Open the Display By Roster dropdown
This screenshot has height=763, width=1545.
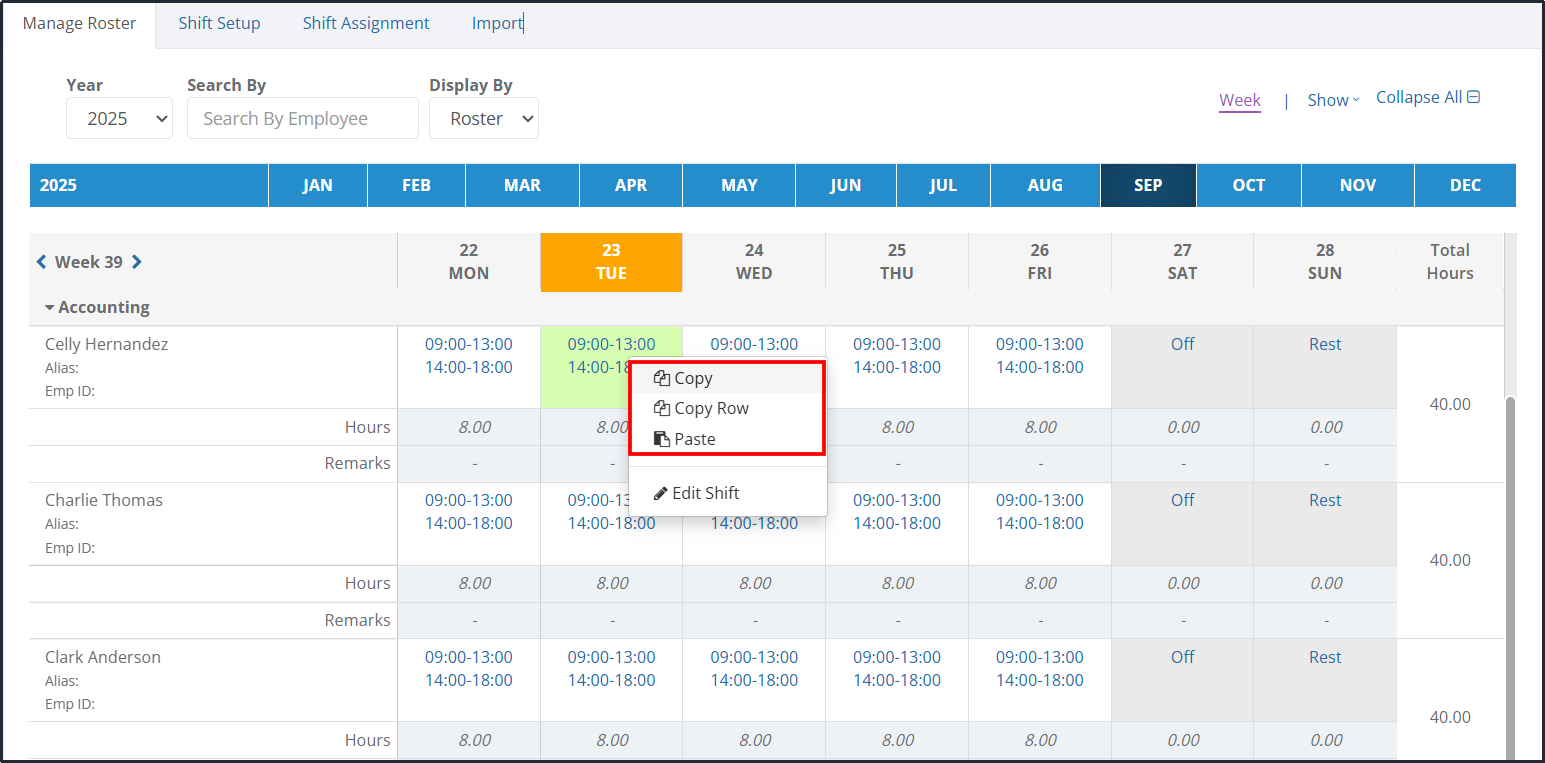483,118
